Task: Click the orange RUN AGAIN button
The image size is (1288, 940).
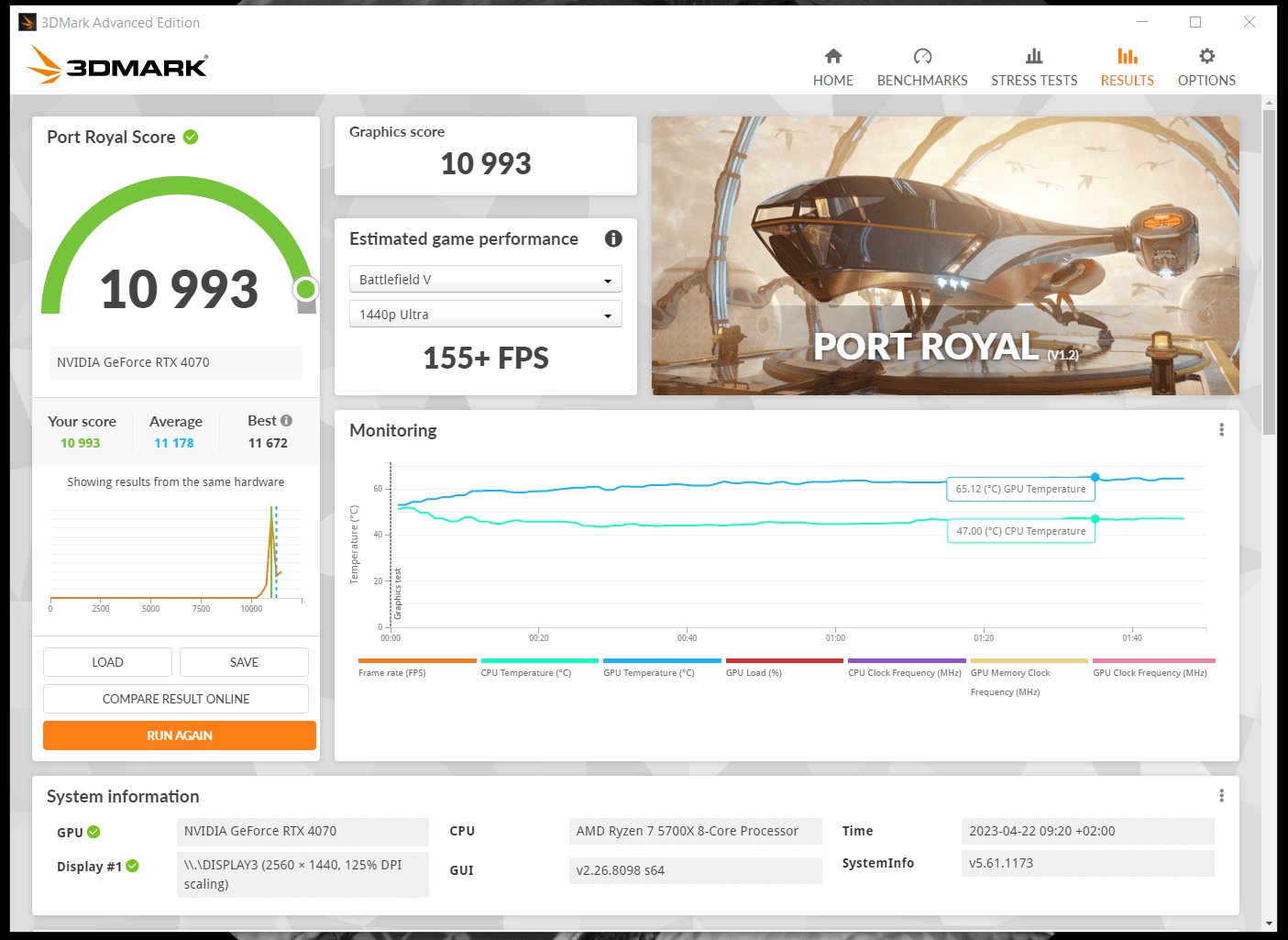Action: pyautogui.click(x=180, y=735)
